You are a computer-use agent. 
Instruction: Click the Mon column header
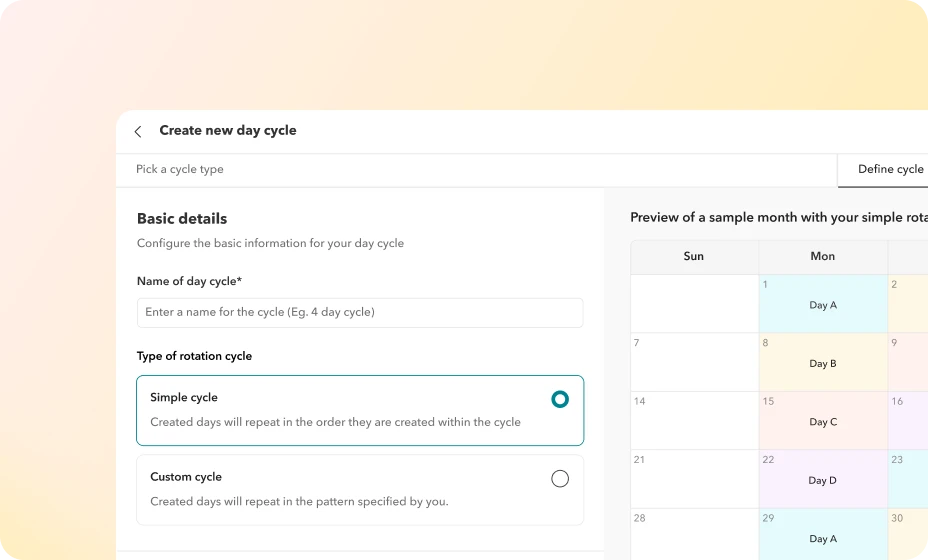point(823,256)
